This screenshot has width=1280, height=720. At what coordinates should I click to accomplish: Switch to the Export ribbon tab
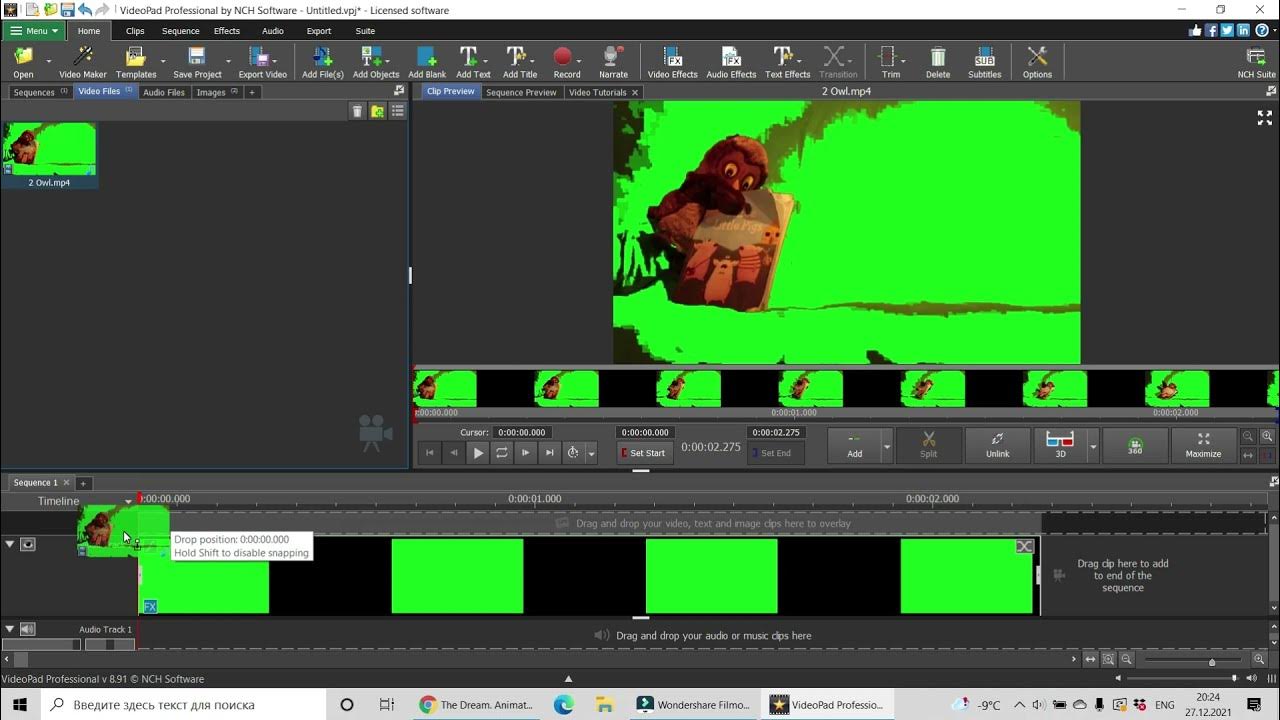[x=319, y=31]
